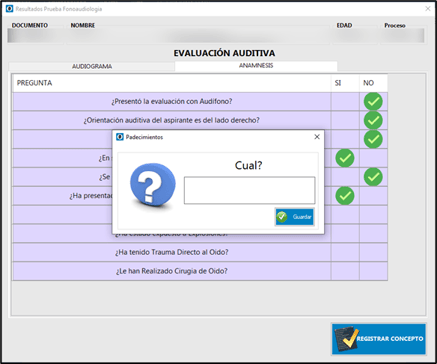Image resolution: width=437 pixels, height=364 pixels.
Task: Click '¿Ha tenido Trauma Directo al Oido?' text
Action: click(x=172, y=252)
